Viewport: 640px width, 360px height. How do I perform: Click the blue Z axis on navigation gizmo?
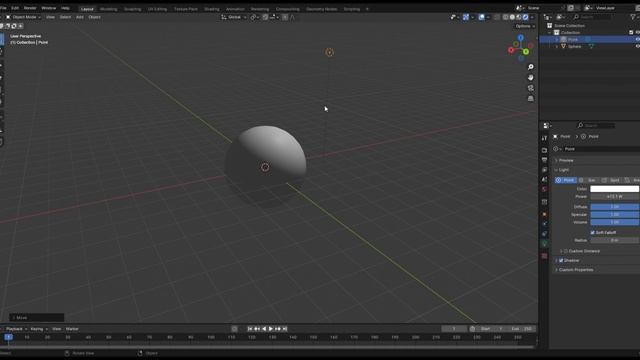(x=520, y=38)
